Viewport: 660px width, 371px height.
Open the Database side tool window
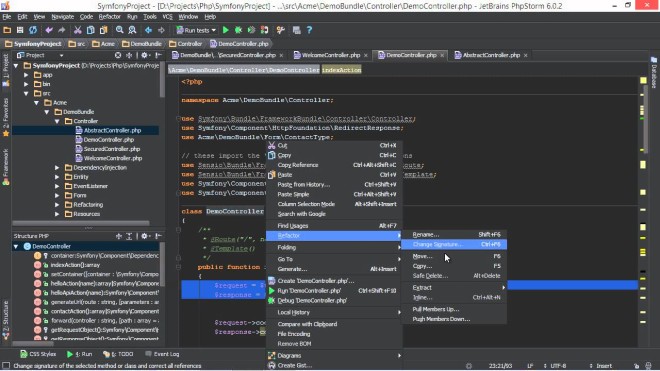click(654, 72)
